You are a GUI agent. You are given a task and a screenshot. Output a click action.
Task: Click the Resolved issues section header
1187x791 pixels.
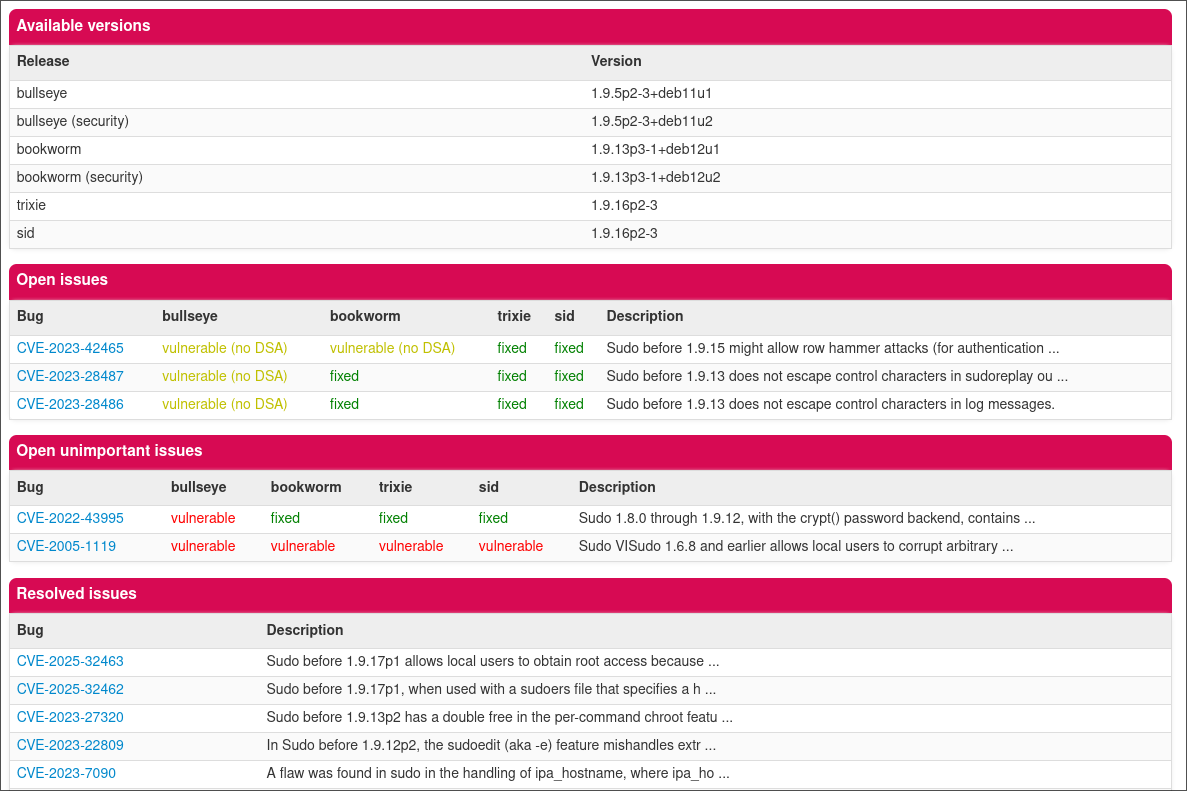[x=590, y=595]
